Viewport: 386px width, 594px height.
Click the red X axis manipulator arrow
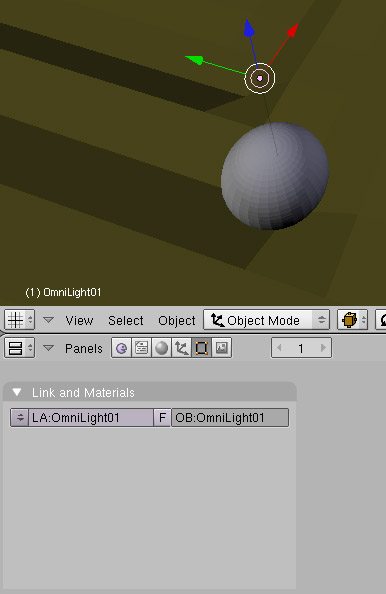[x=292, y=30]
